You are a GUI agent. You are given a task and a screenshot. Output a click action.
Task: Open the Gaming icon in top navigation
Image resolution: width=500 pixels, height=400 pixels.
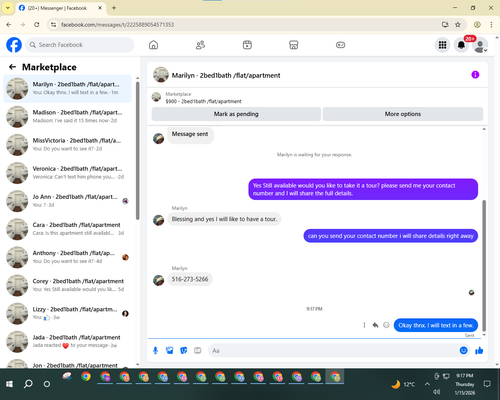(340, 45)
